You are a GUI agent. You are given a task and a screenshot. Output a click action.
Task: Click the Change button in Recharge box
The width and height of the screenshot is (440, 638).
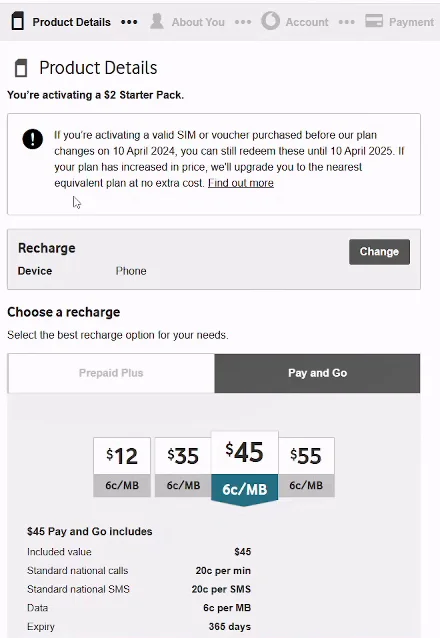pyautogui.click(x=379, y=252)
